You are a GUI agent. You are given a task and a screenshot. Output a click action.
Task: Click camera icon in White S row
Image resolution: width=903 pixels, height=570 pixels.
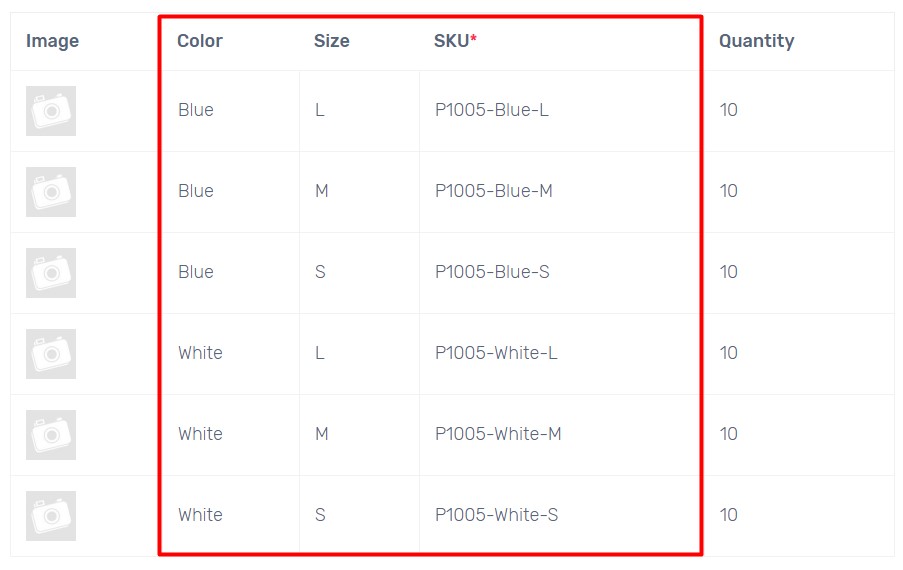[x=51, y=516]
